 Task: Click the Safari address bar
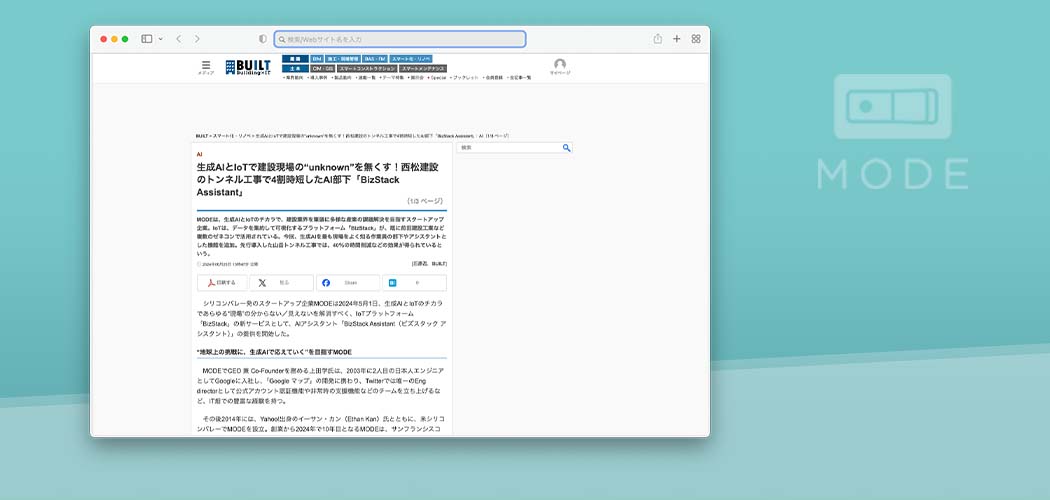click(x=400, y=39)
